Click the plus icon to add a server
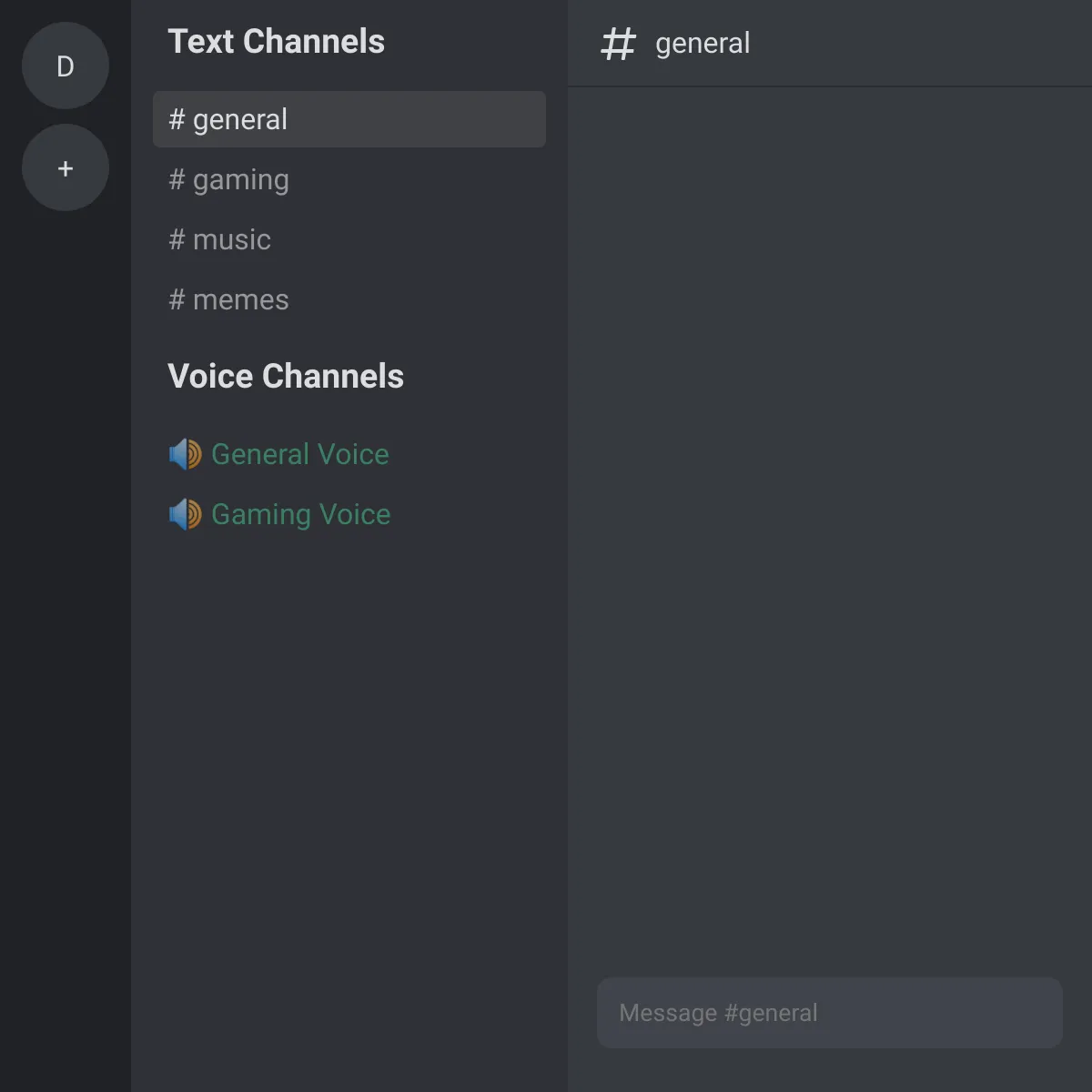This screenshot has width=1092, height=1092. pos(66,167)
